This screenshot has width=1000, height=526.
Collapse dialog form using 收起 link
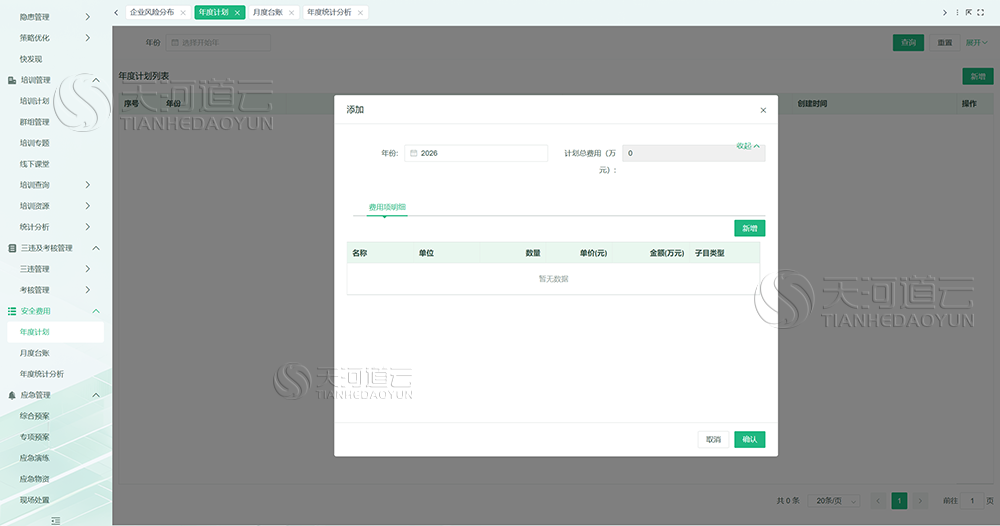pyautogui.click(x=747, y=146)
